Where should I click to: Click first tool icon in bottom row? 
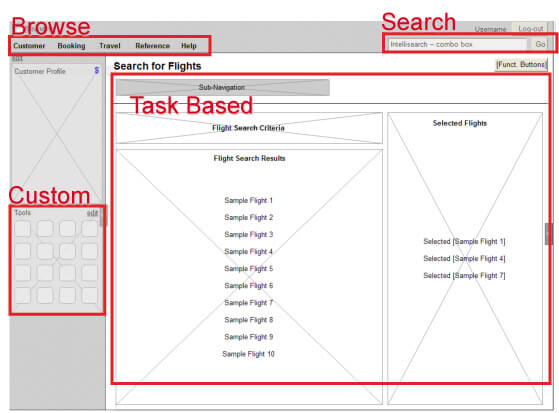(22, 296)
